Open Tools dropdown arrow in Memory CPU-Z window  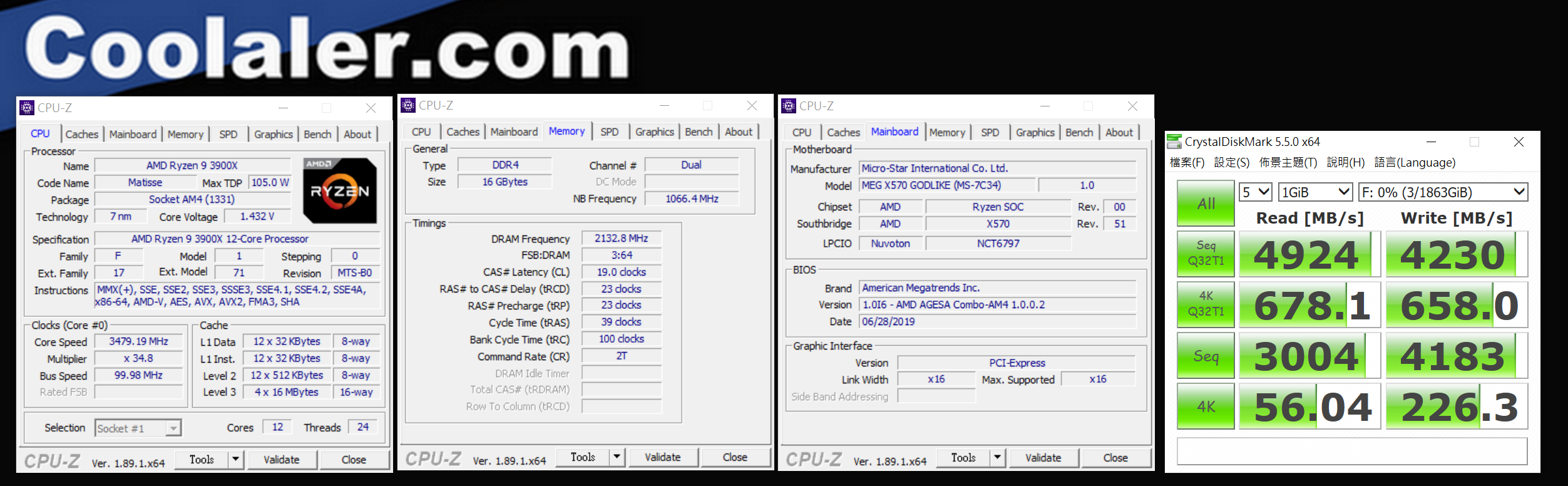(x=617, y=457)
